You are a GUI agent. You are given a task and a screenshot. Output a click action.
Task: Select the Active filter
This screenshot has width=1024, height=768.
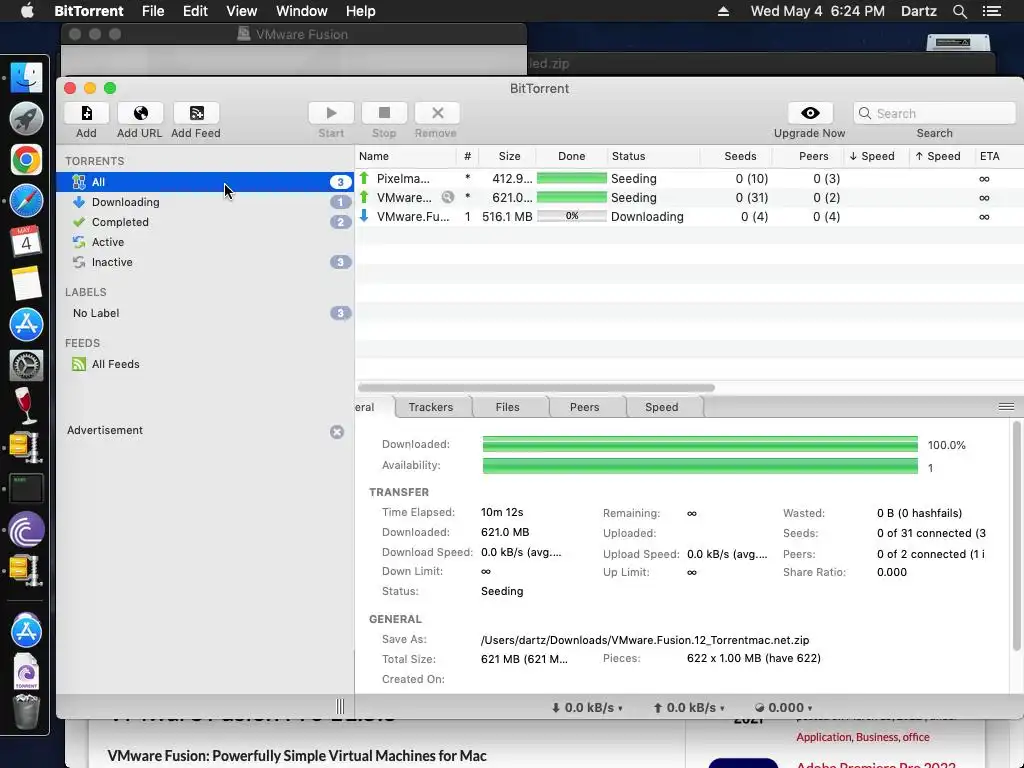pyautogui.click(x=205, y=242)
